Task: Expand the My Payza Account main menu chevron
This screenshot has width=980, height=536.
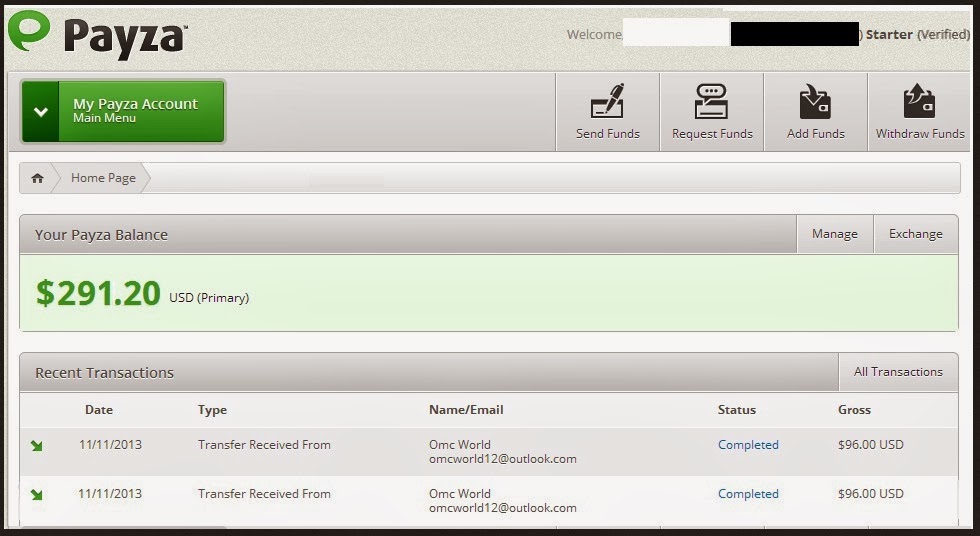Action: (41, 112)
